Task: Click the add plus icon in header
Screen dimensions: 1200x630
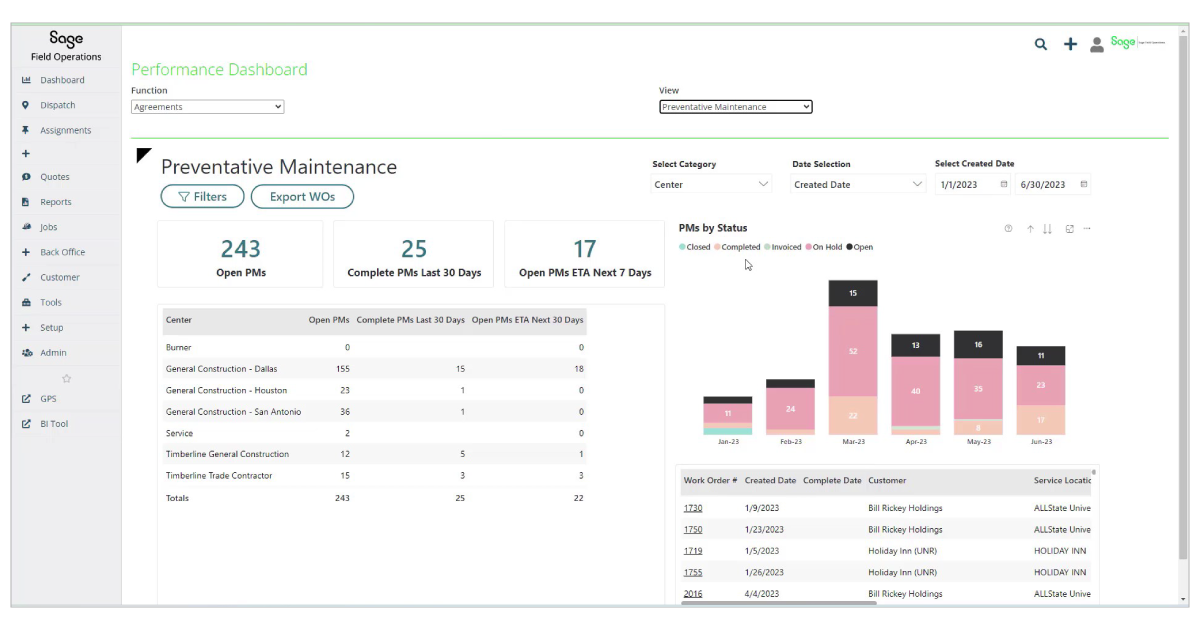Action: [1070, 44]
